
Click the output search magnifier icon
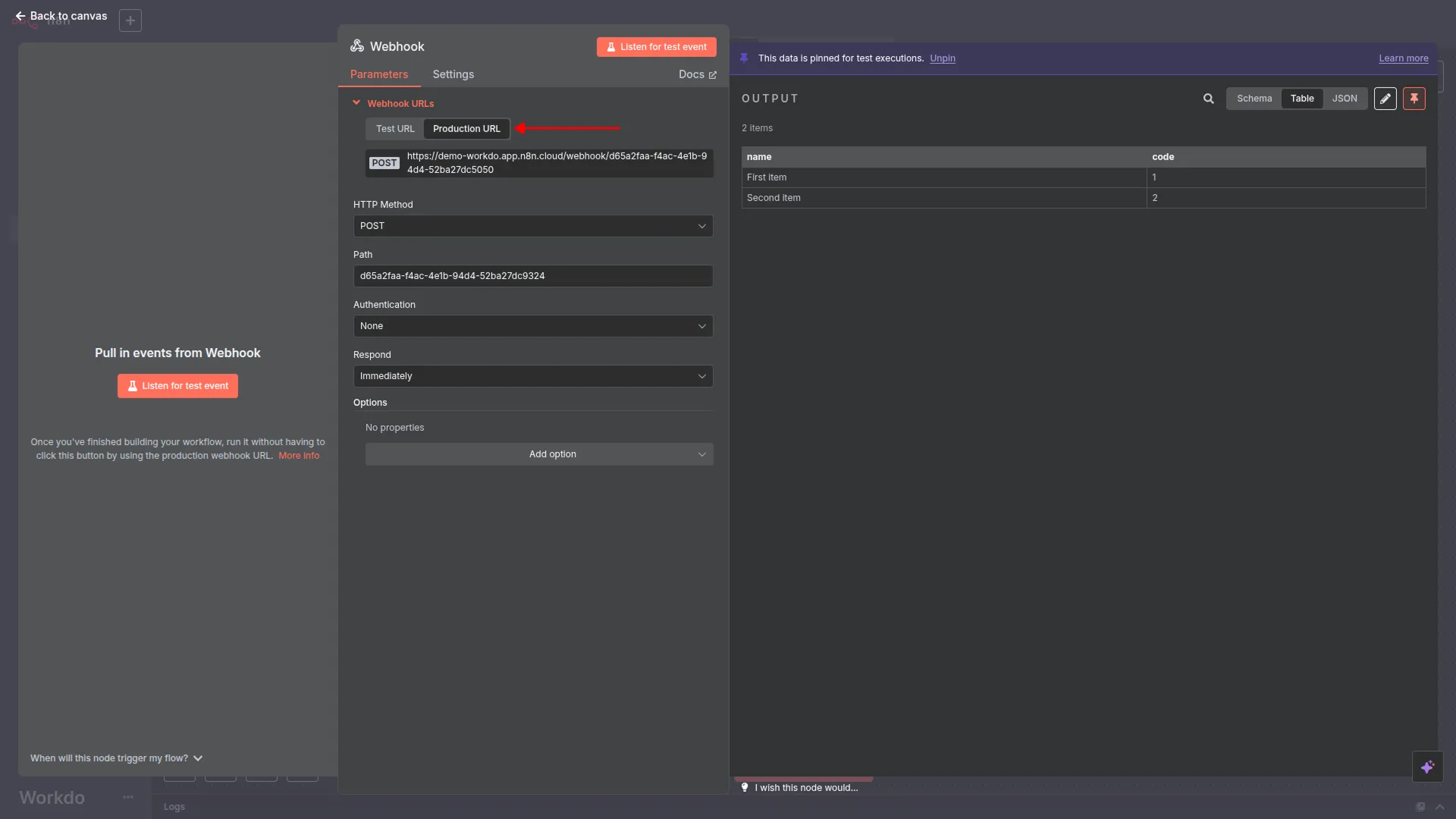[x=1208, y=99]
